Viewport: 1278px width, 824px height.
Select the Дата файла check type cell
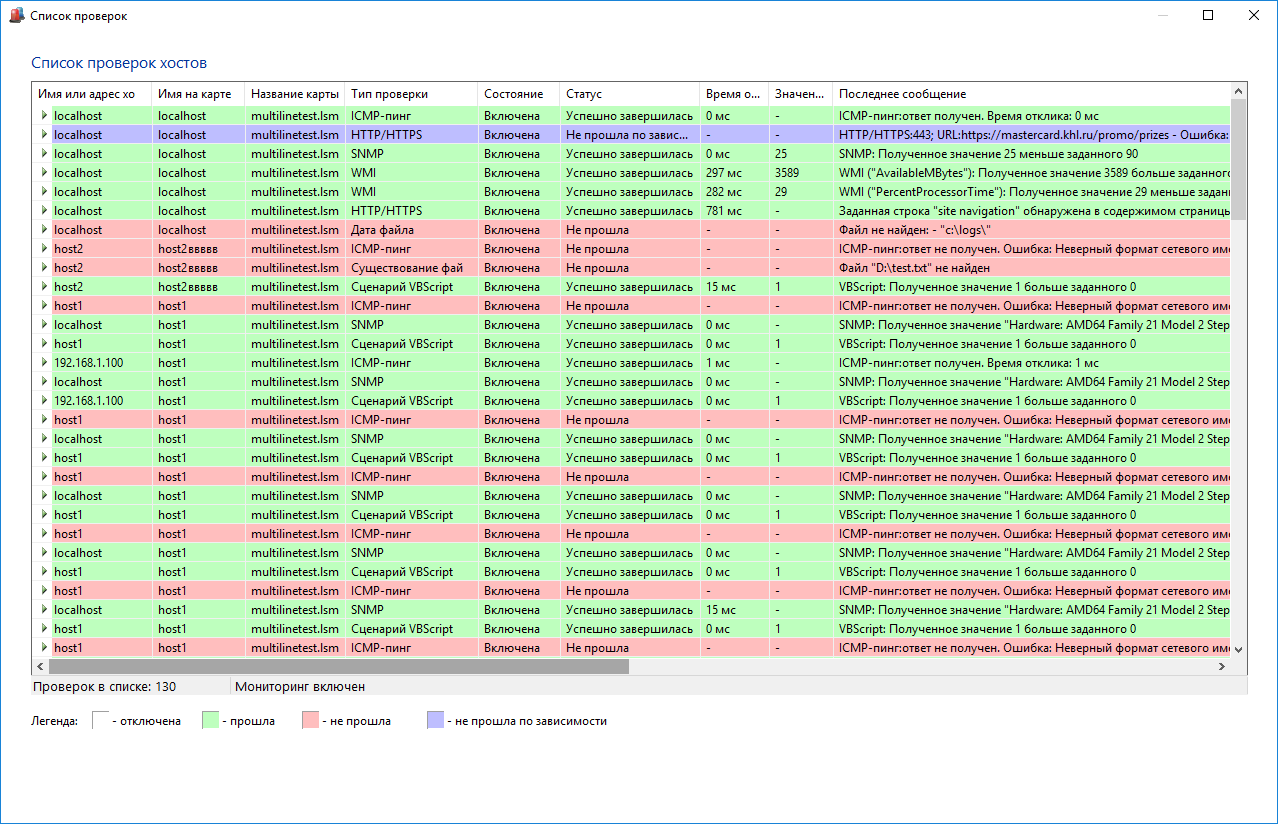tap(411, 230)
